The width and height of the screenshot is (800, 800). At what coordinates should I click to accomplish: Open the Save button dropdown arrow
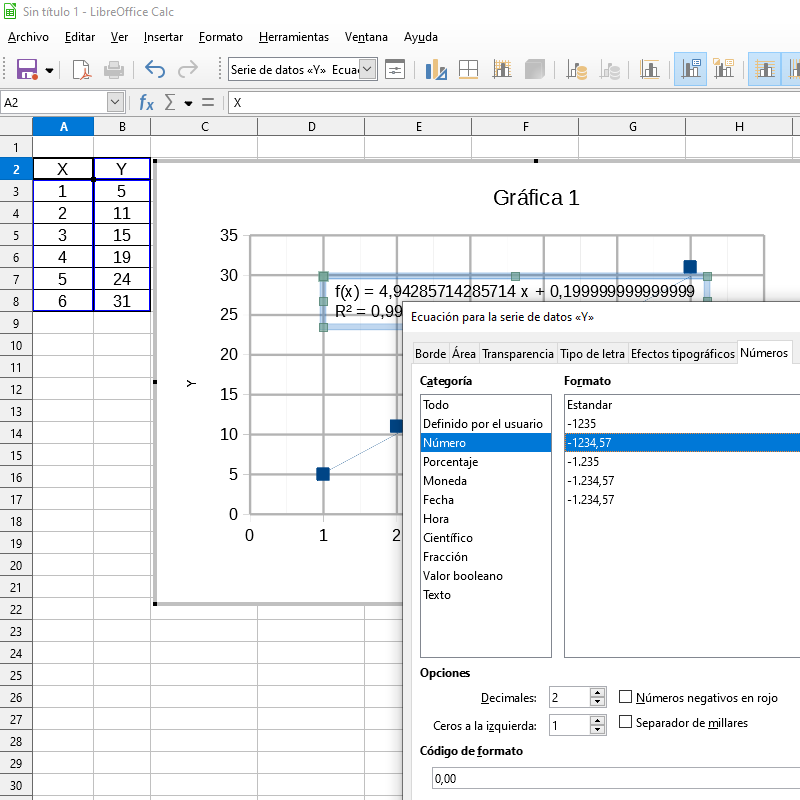pyautogui.click(x=49, y=70)
